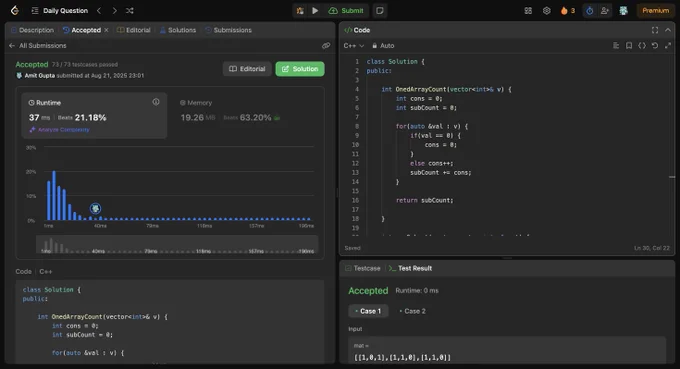The width and height of the screenshot is (680, 369).
Task: Click the LeetCode logo icon
Action: point(15,10)
